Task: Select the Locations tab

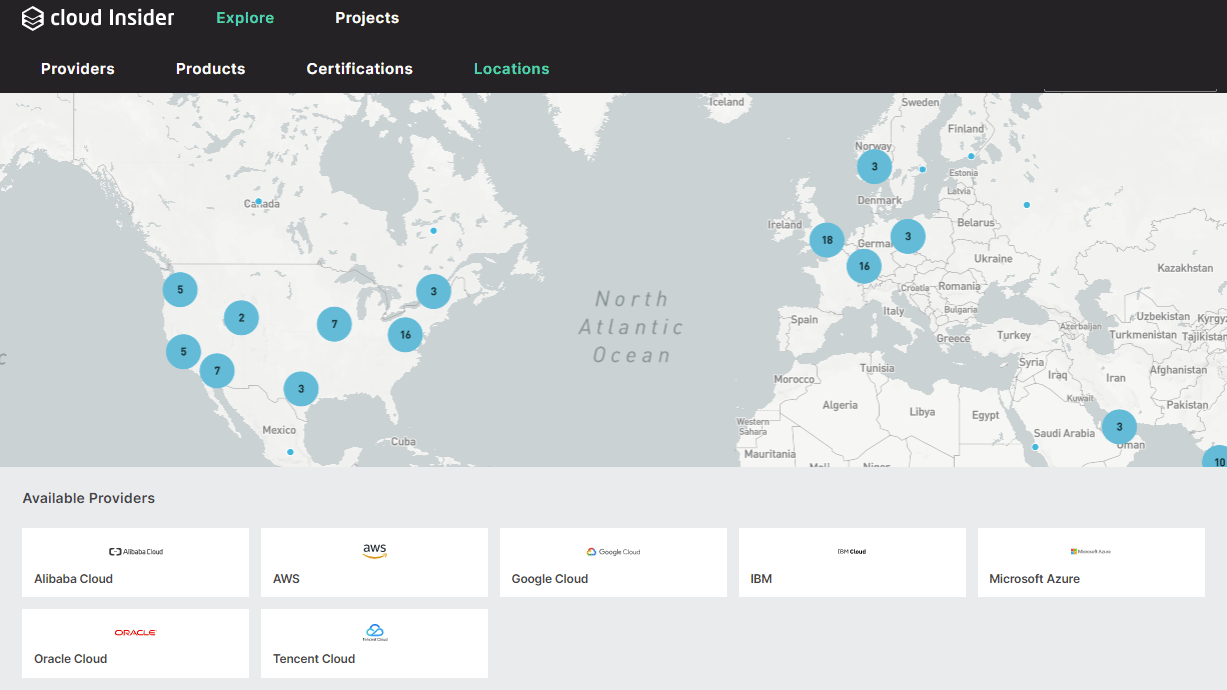Action: (x=512, y=69)
